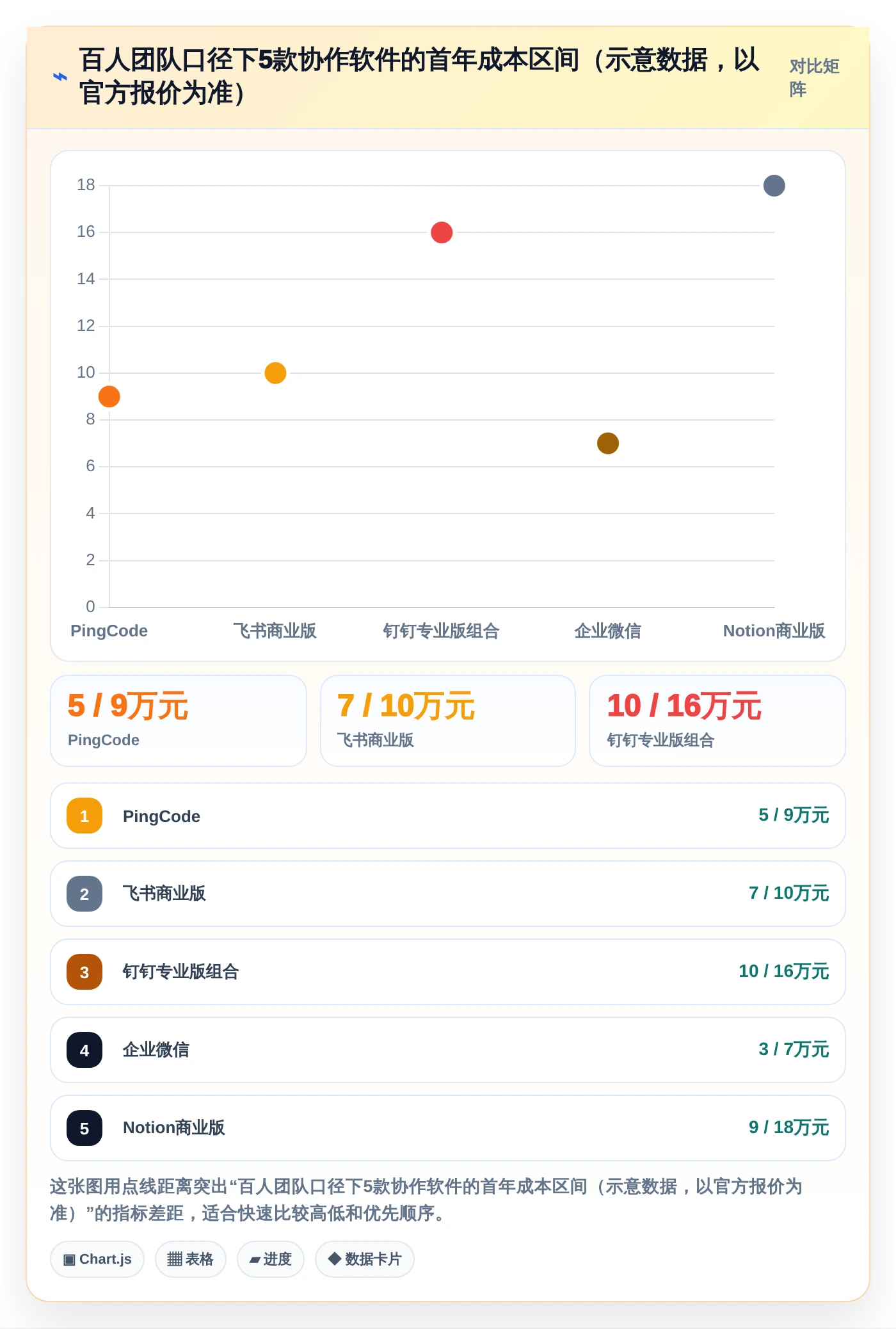Click the orange PingCode data point

109,396
